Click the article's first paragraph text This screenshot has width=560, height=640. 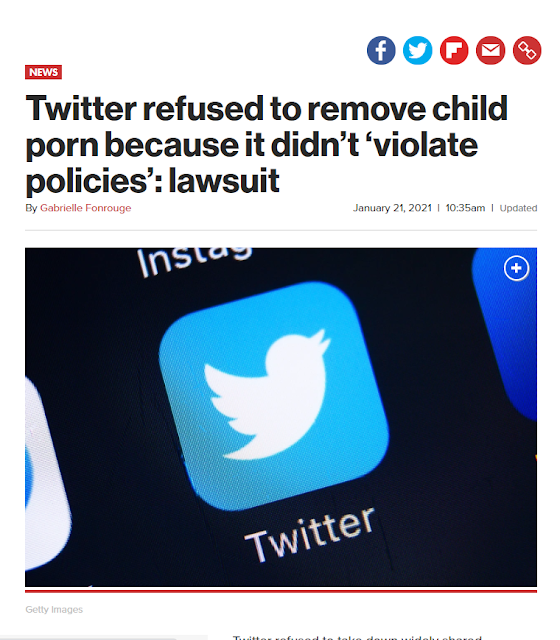pyautogui.click(x=357, y=637)
